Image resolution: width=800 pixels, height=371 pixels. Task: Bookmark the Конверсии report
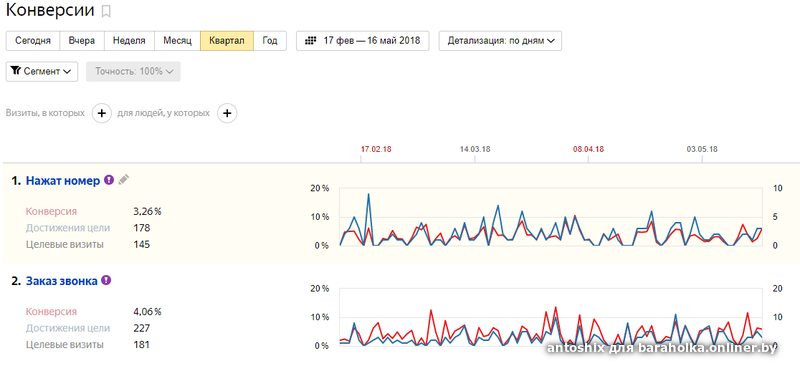(106, 11)
